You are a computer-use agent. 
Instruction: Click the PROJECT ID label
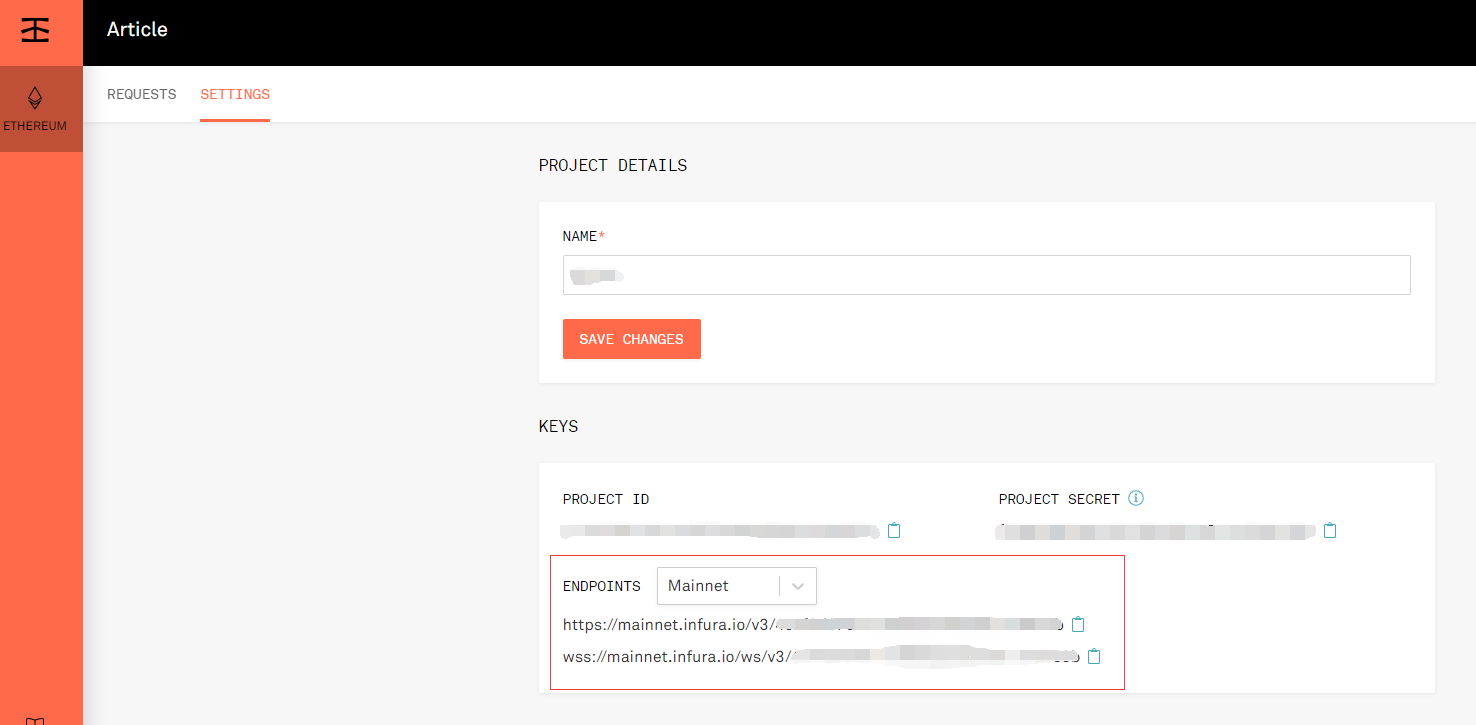point(606,499)
